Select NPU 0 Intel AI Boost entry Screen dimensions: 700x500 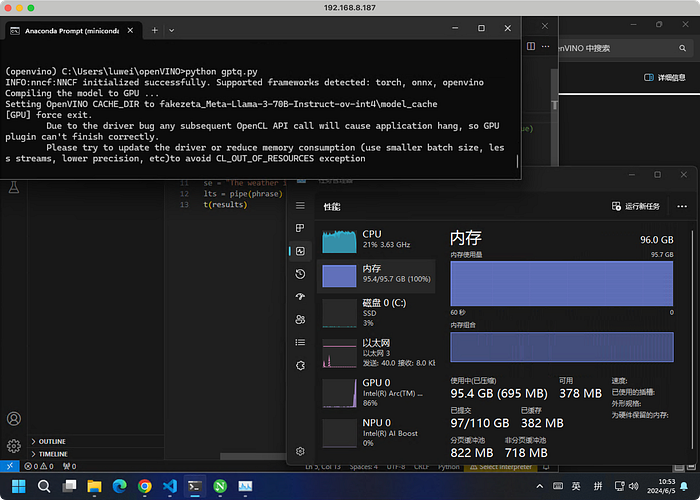[x=376, y=432]
